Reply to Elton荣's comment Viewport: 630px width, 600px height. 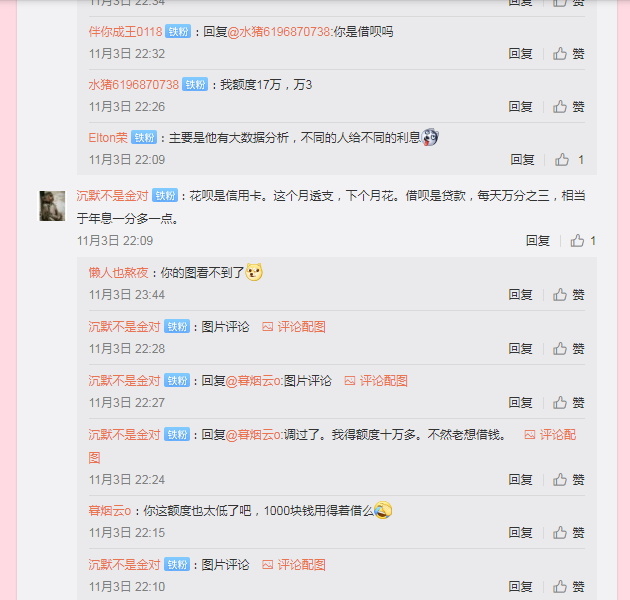522,160
